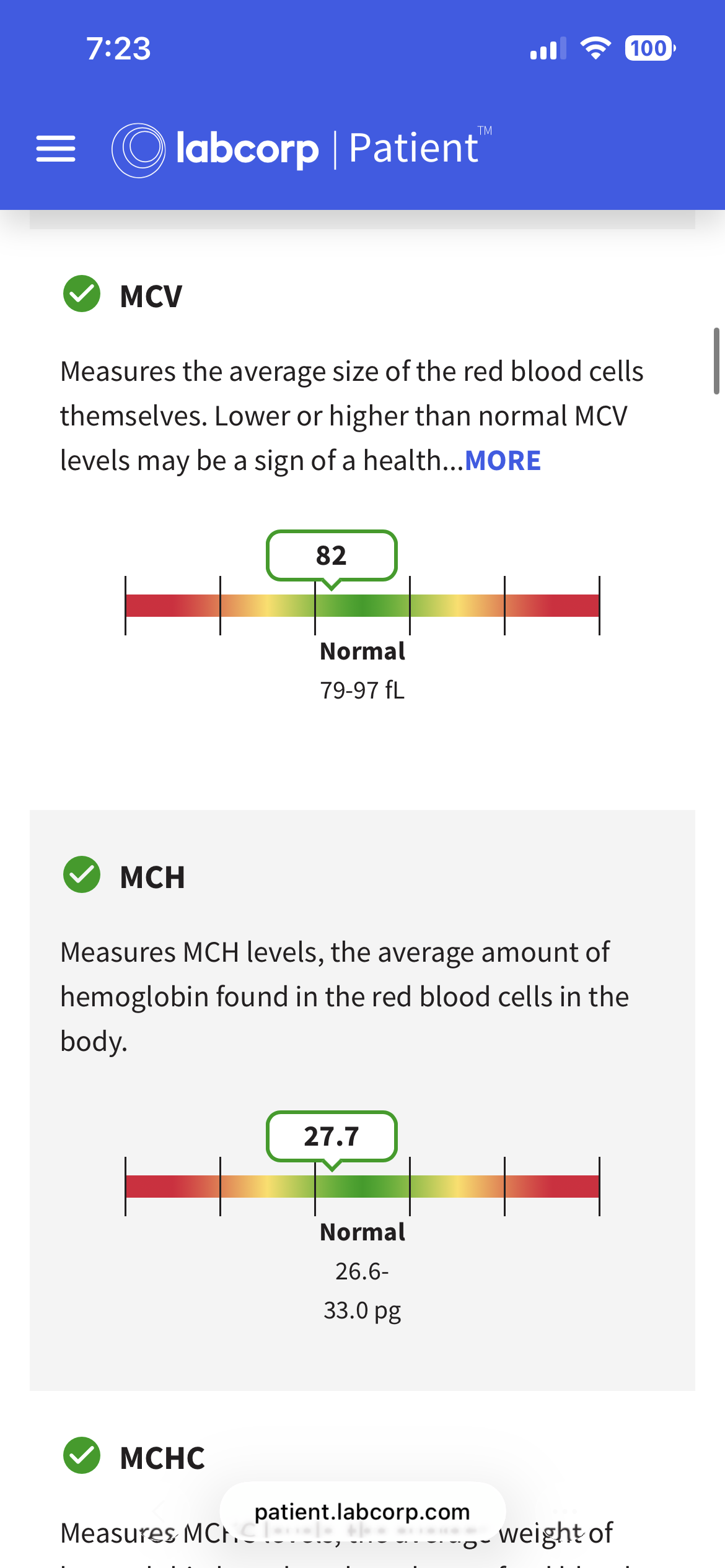Viewport: 725px width, 1568px height.
Task: Tap the 7:23 clock in status bar
Action: 118,48
